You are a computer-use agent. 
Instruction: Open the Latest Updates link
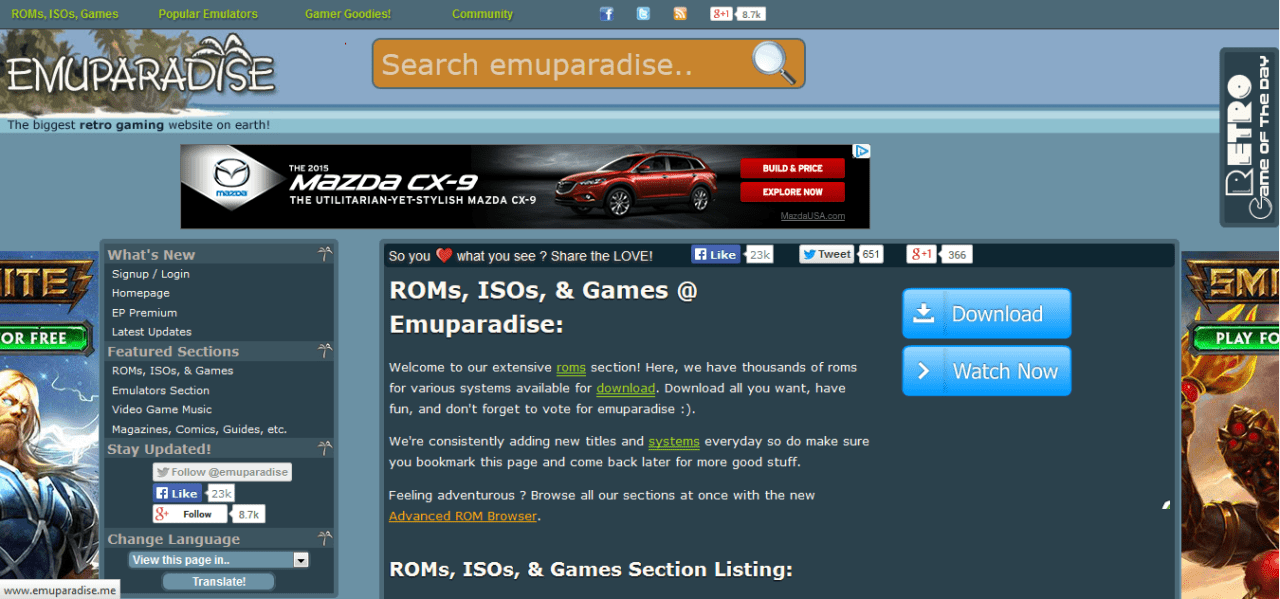coord(152,332)
